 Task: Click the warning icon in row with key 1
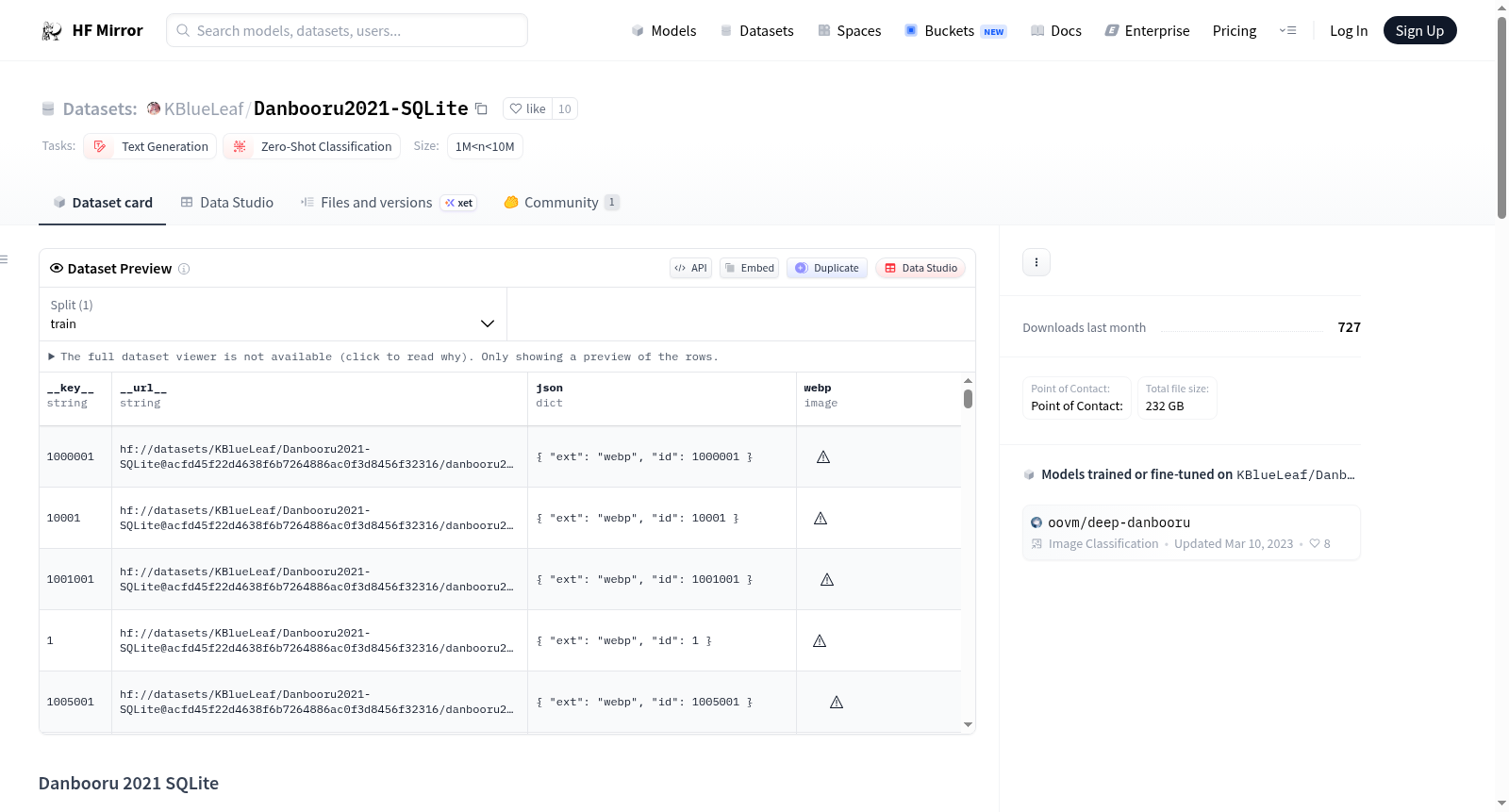tap(820, 640)
